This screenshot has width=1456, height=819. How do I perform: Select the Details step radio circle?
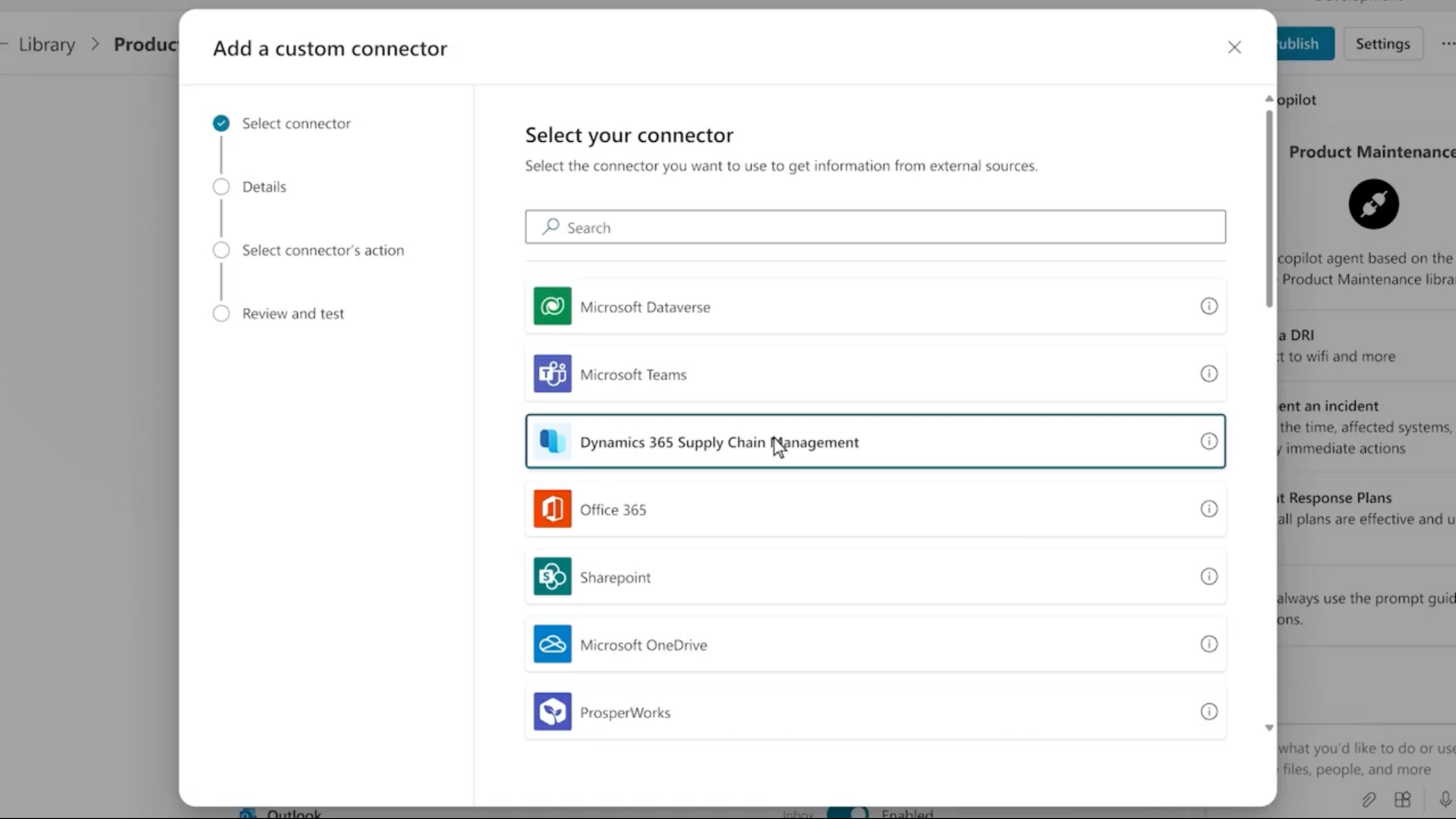point(221,187)
